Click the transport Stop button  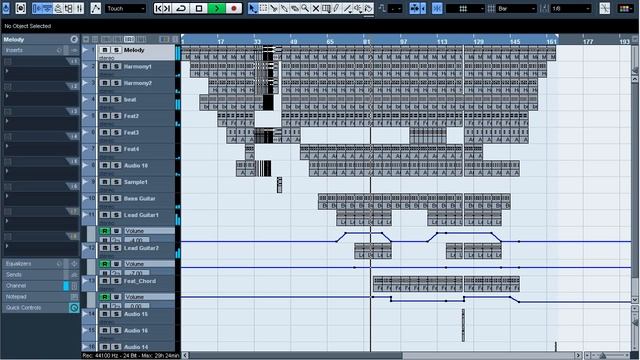point(199,8)
